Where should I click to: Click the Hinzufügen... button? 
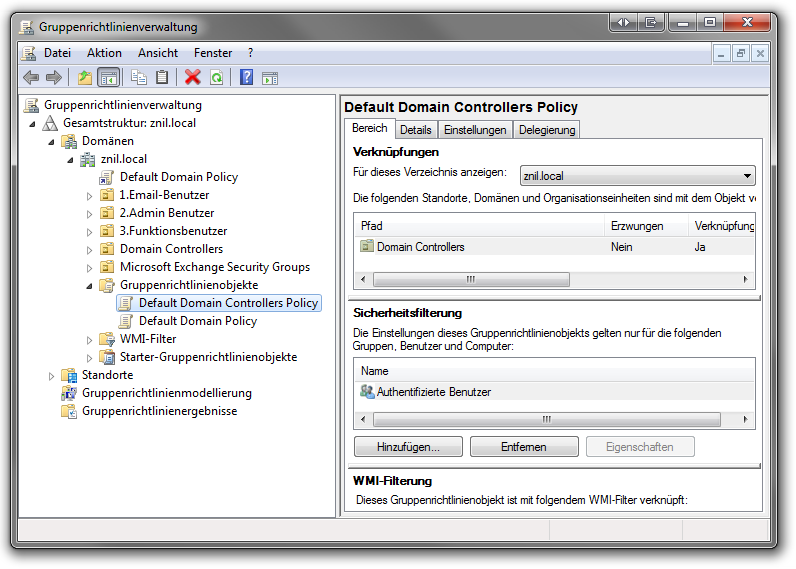click(409, 447)
